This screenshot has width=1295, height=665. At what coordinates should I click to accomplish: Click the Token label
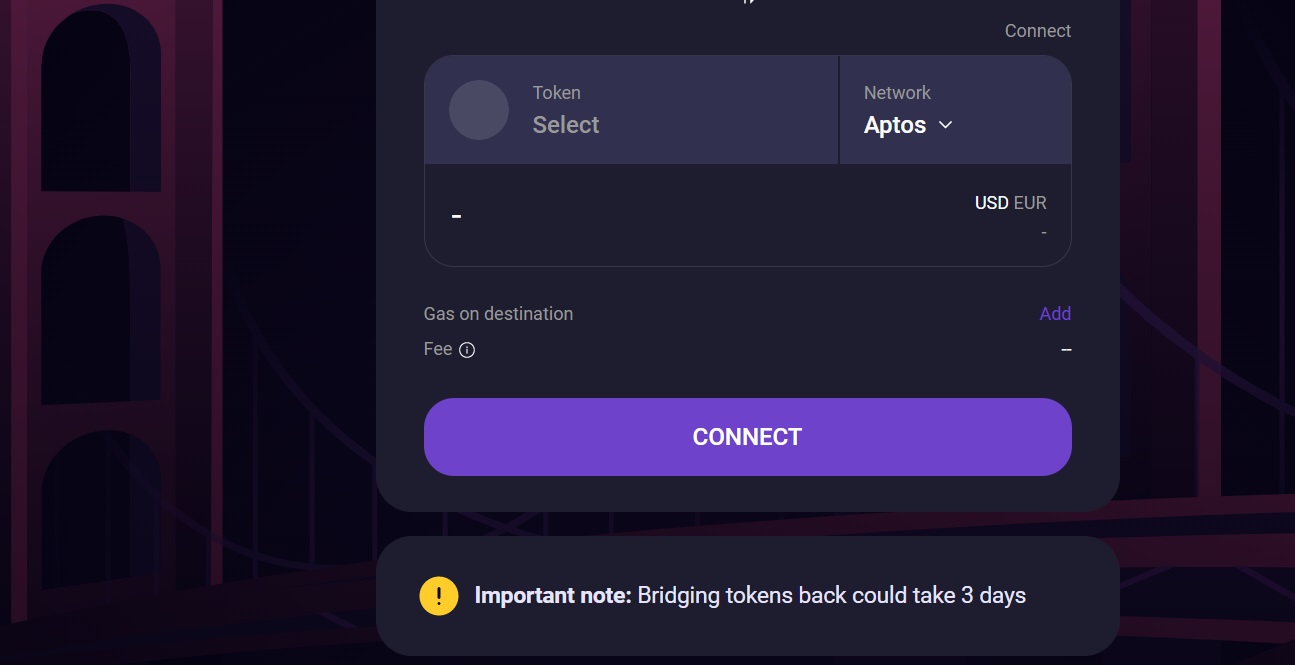click(x=556, y=93)
